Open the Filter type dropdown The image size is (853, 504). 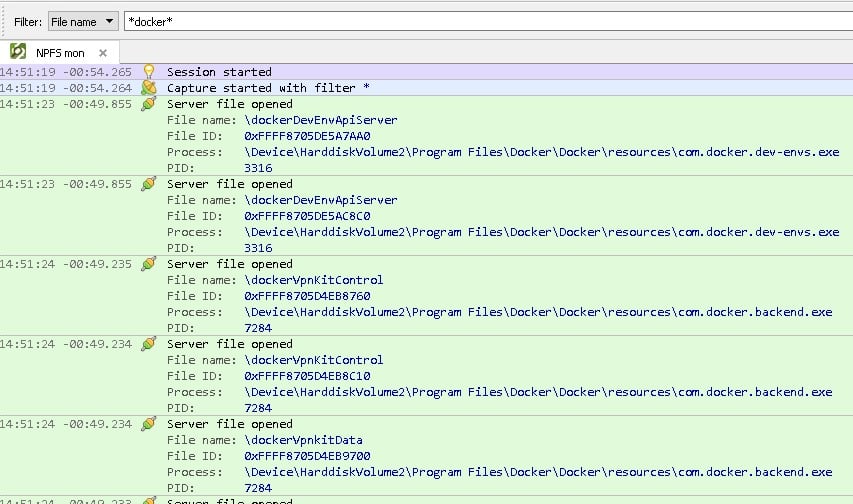(83, 21)
